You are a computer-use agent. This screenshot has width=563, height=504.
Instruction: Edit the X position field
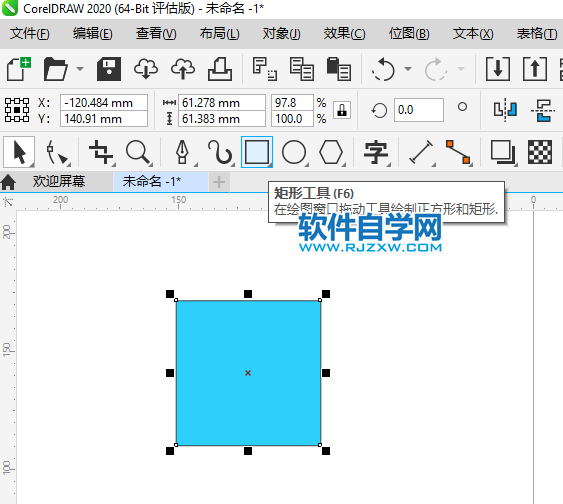(104, 103)
